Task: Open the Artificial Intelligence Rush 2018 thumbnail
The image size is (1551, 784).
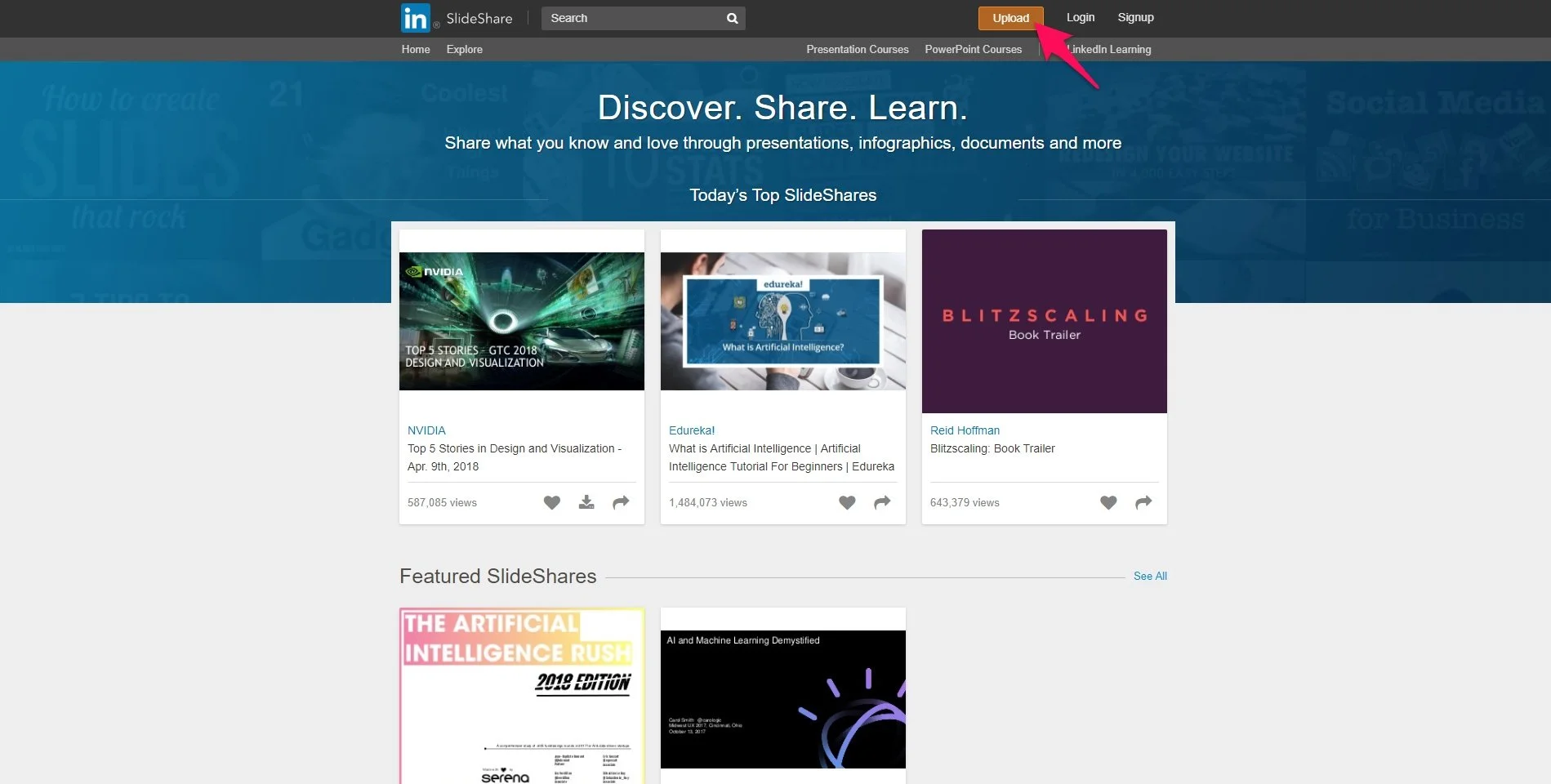Action: (522, 696)
